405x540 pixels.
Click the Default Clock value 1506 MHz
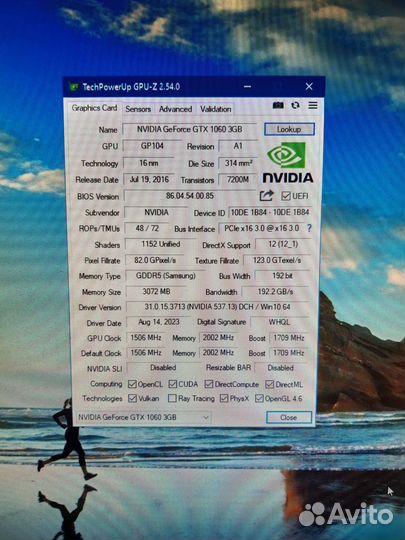coord(146,353)
